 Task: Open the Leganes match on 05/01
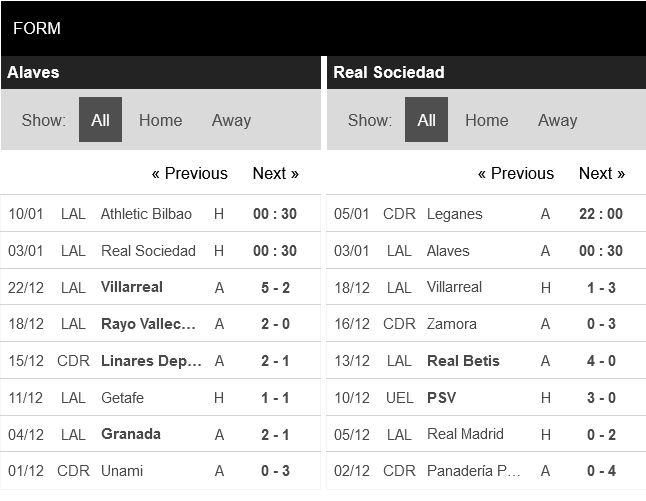click(x=454, y=214)
